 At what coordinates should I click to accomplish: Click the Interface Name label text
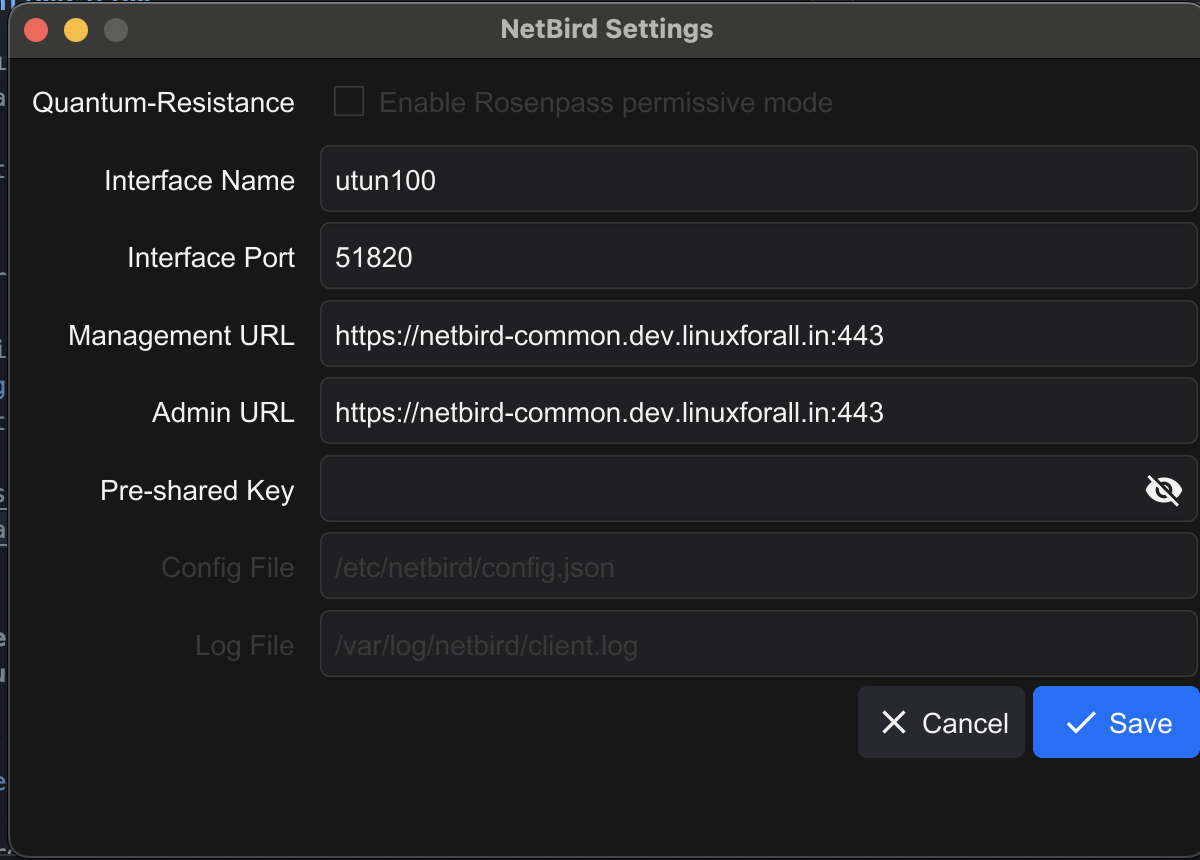[x=199, y=181]
